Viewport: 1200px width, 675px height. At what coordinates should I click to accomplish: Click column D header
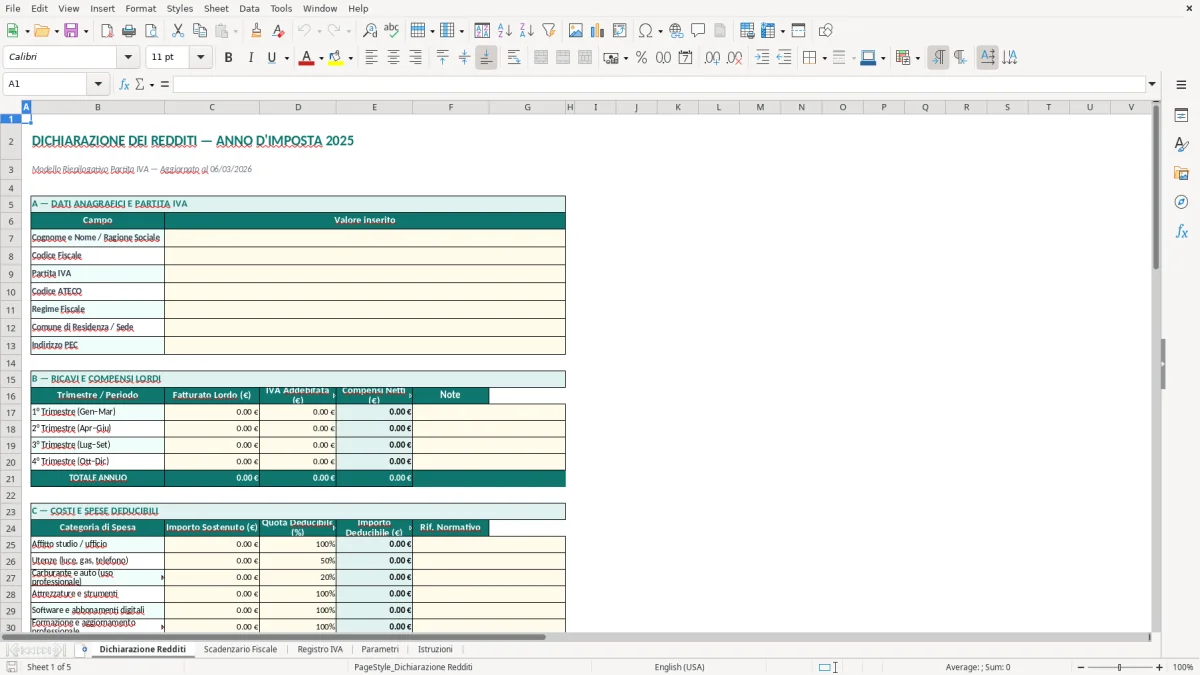pyautogui.click(x=298, y=107)
